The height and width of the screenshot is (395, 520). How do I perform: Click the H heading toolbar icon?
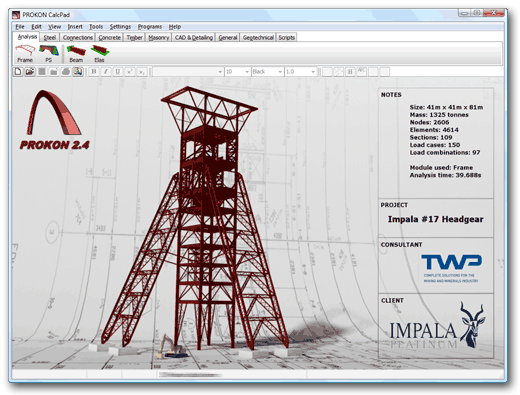(x=350, y=72)
